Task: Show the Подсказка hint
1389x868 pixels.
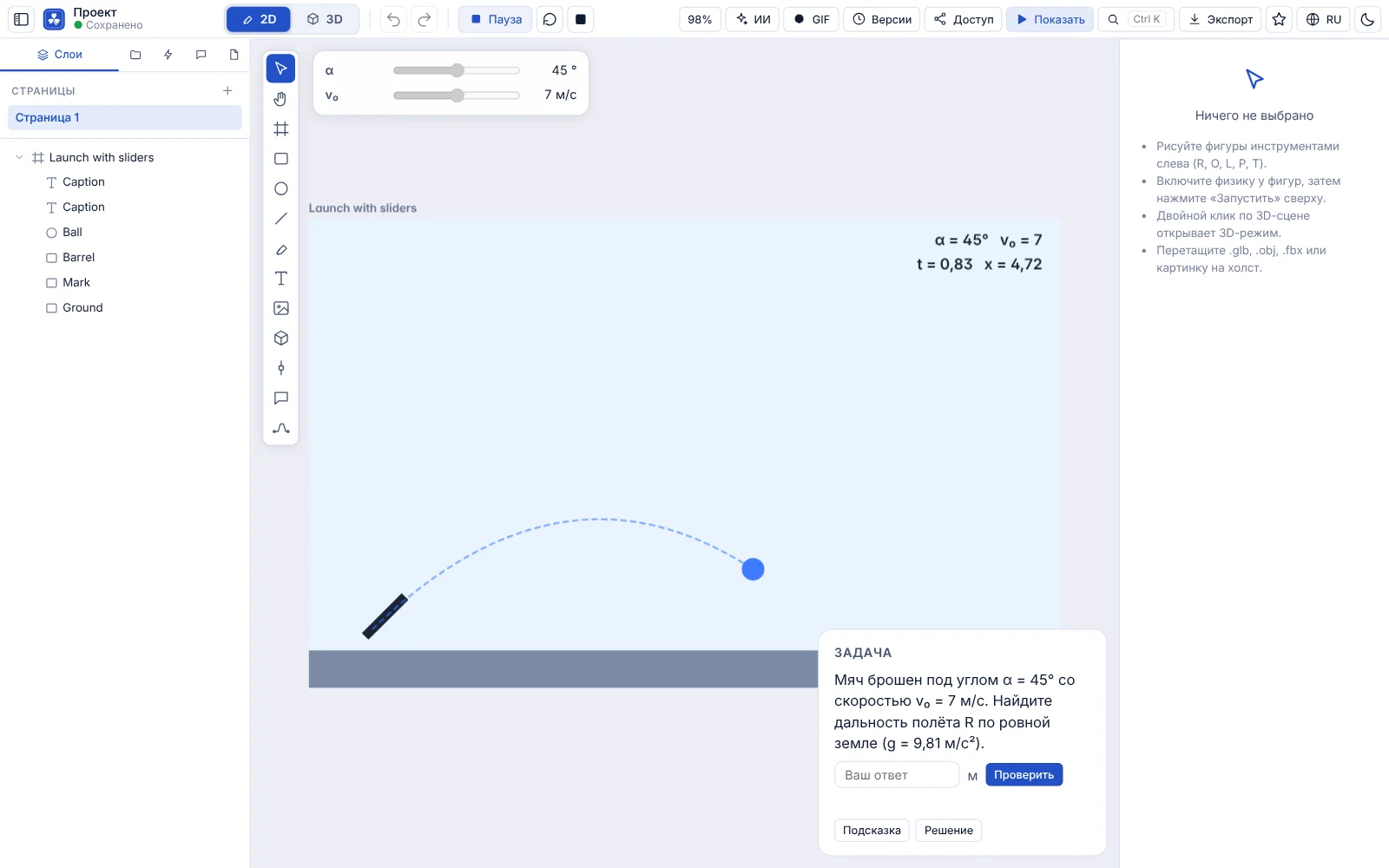Action: (872, 831)
